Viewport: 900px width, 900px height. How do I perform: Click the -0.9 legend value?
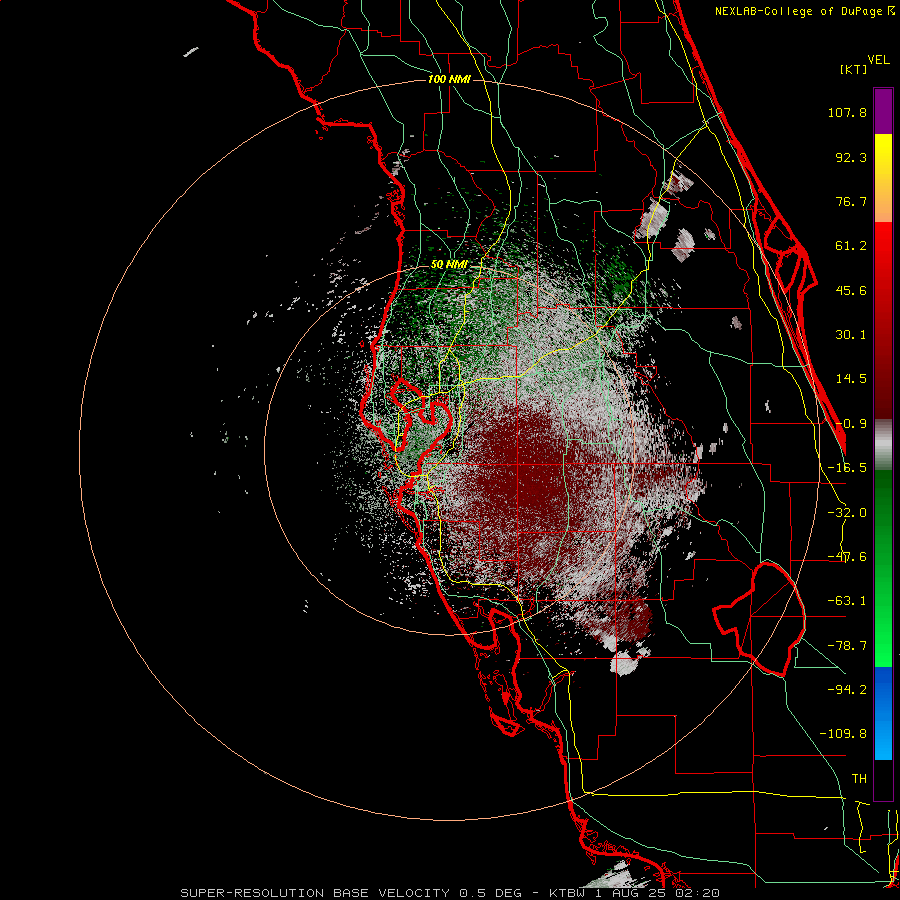tap(851, 424)
